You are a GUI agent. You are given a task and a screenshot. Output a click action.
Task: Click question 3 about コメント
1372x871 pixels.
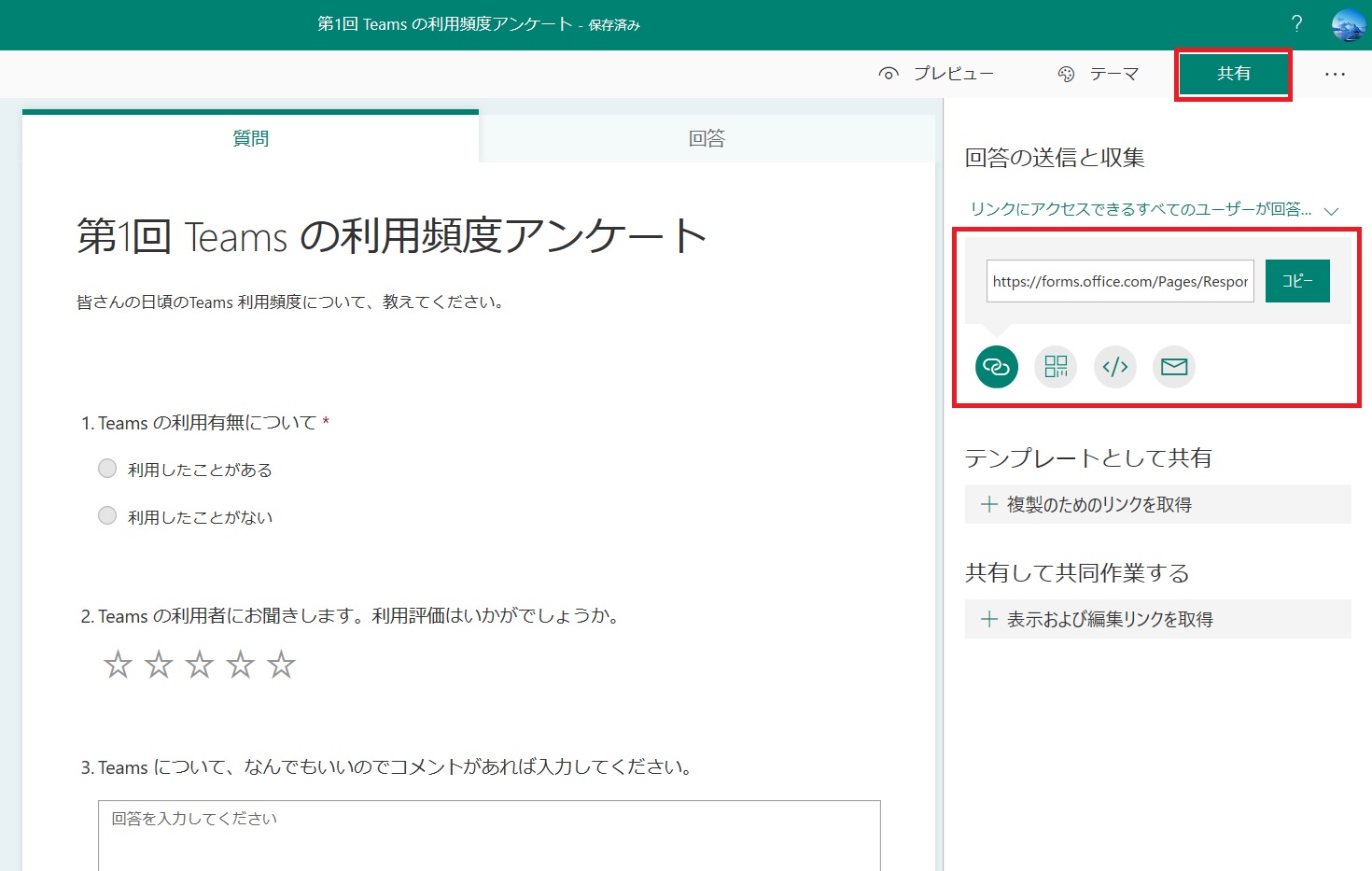click(388, 767)
